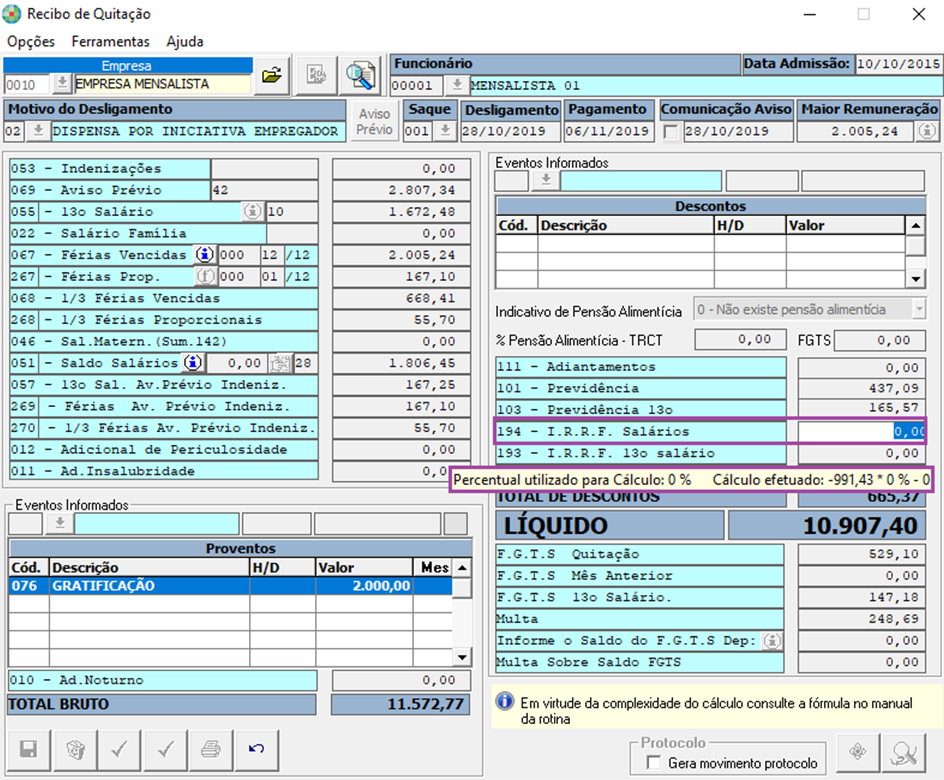The width and height of the screenshot is (944, 780).
Task: Click the Multa value 248,69
Action: 861,619
